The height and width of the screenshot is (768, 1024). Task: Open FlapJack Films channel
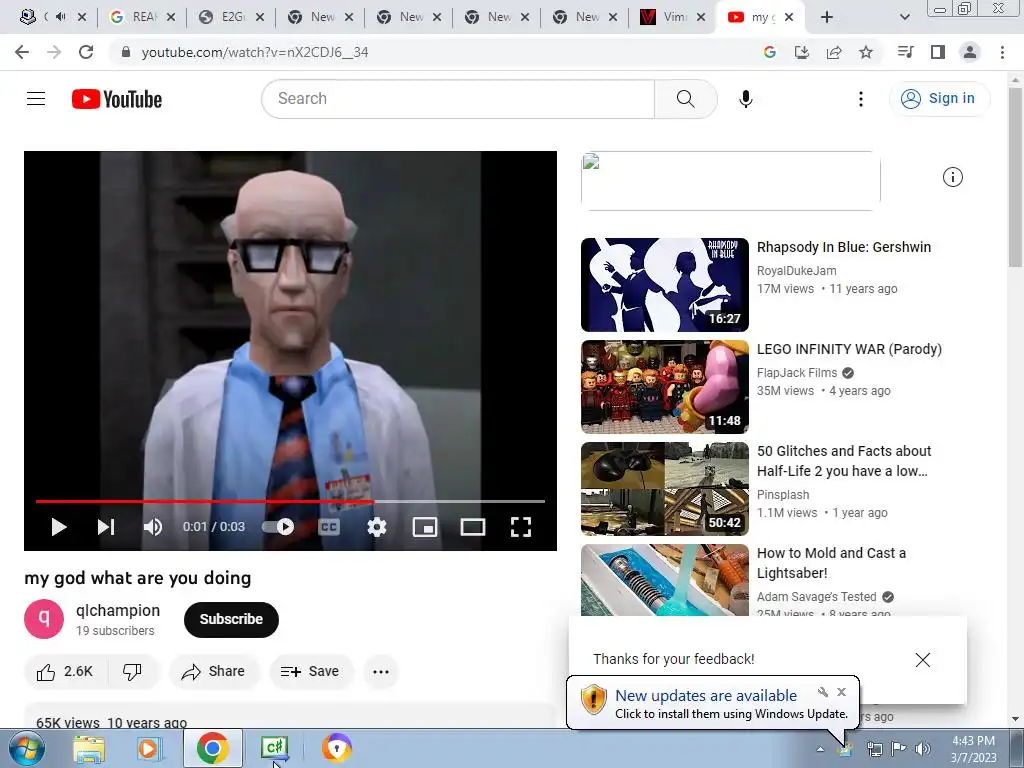coord(797,373)
